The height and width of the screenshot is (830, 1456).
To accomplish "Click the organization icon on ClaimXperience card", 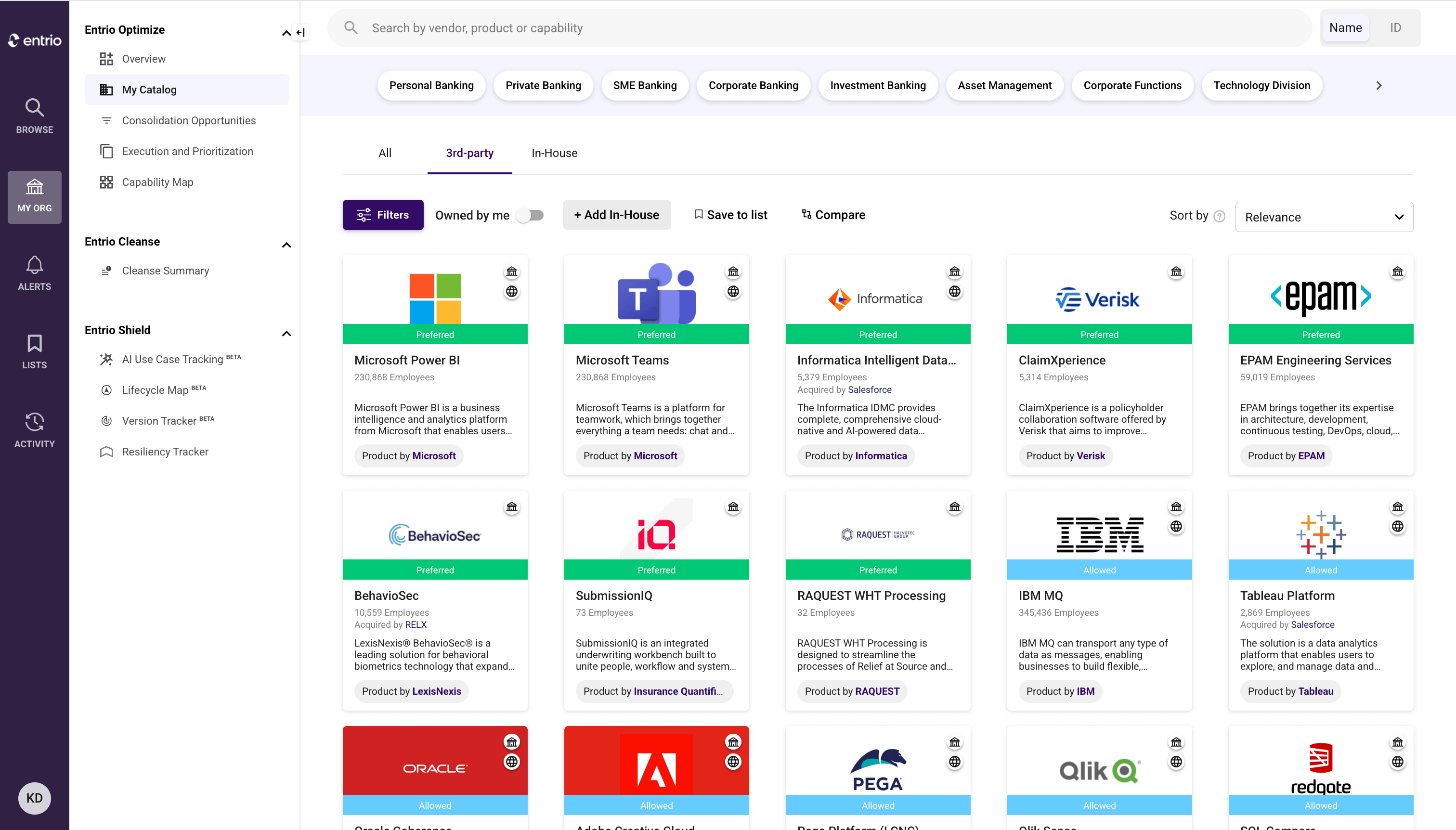I will (1175, 272).
